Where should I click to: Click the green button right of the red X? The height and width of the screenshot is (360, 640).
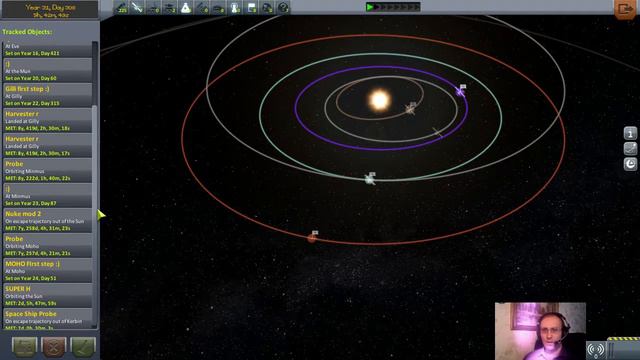83,347
